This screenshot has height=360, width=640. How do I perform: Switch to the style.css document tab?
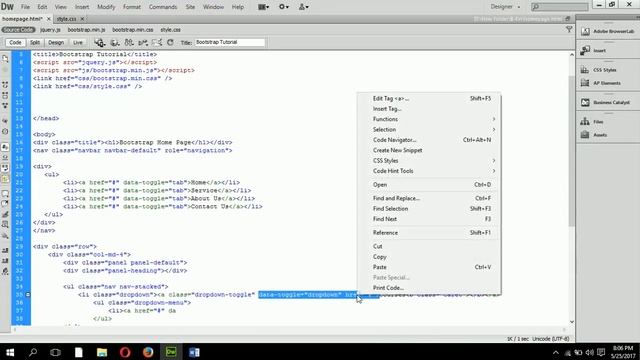(67, 19)
